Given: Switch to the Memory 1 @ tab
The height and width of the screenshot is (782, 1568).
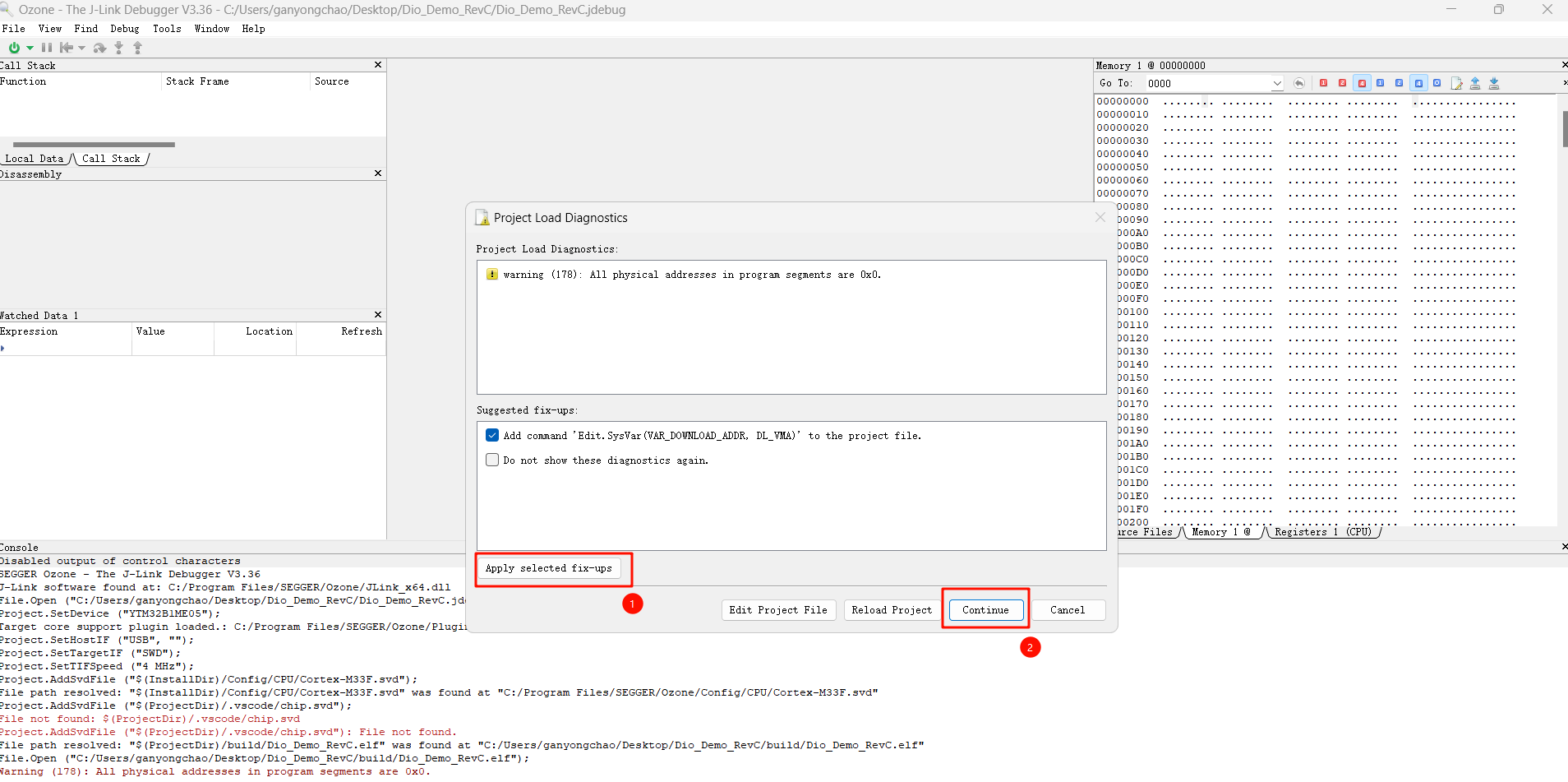Looking at the screenshot, I should pyautogui.click(x=1221, y=532).
